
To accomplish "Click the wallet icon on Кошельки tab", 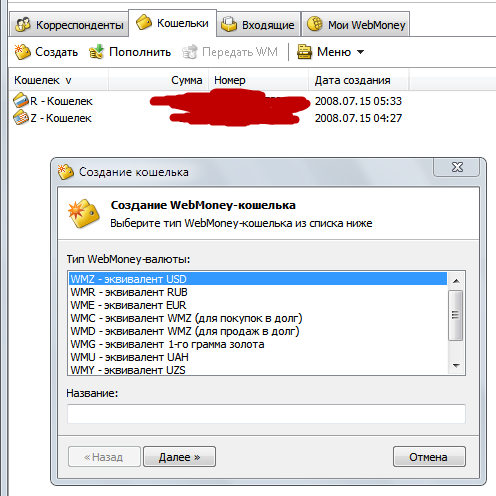I will 144,22.
